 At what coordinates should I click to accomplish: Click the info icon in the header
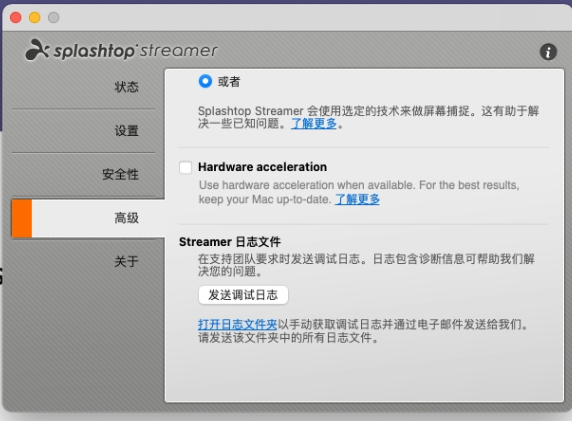(548, 52)
